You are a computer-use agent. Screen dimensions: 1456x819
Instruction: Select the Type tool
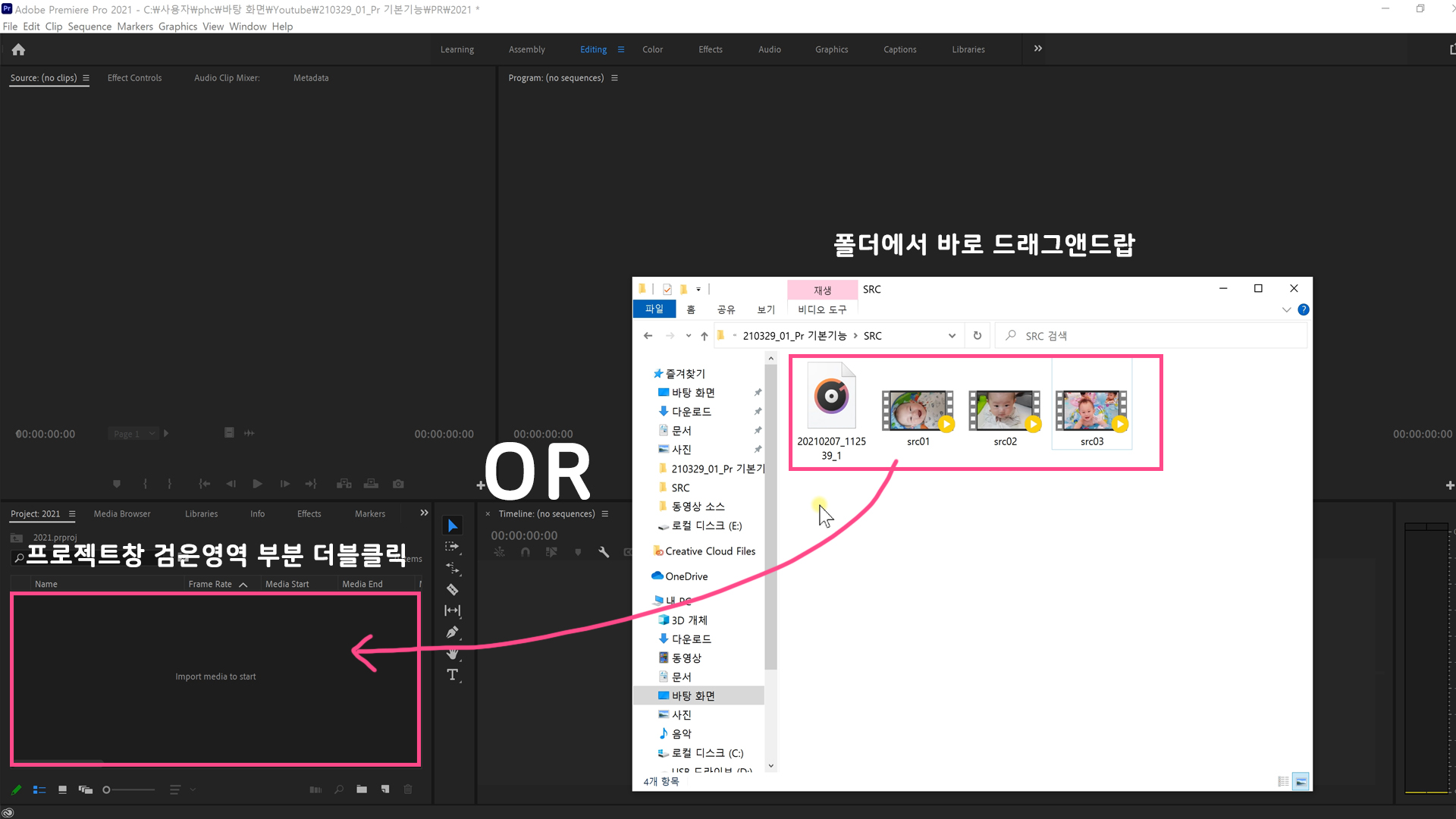pos(453,675)
